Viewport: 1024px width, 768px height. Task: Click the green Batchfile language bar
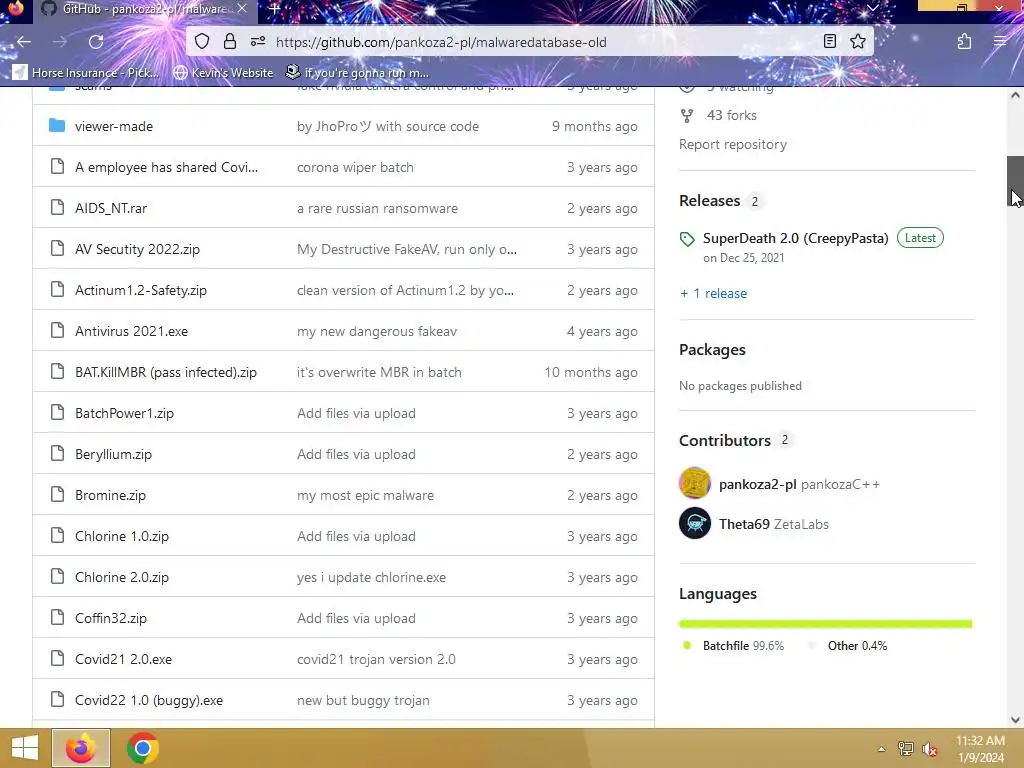coord(825,624)
